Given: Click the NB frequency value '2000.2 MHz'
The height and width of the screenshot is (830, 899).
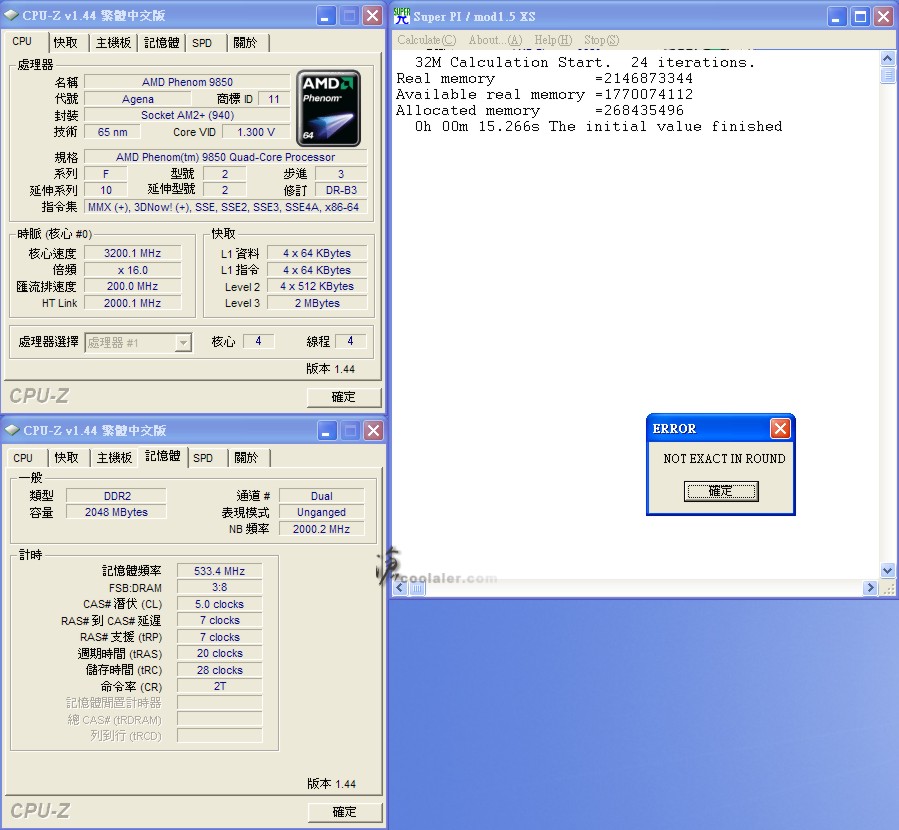Looking at the screenshot, I should [x=322, y=529].
